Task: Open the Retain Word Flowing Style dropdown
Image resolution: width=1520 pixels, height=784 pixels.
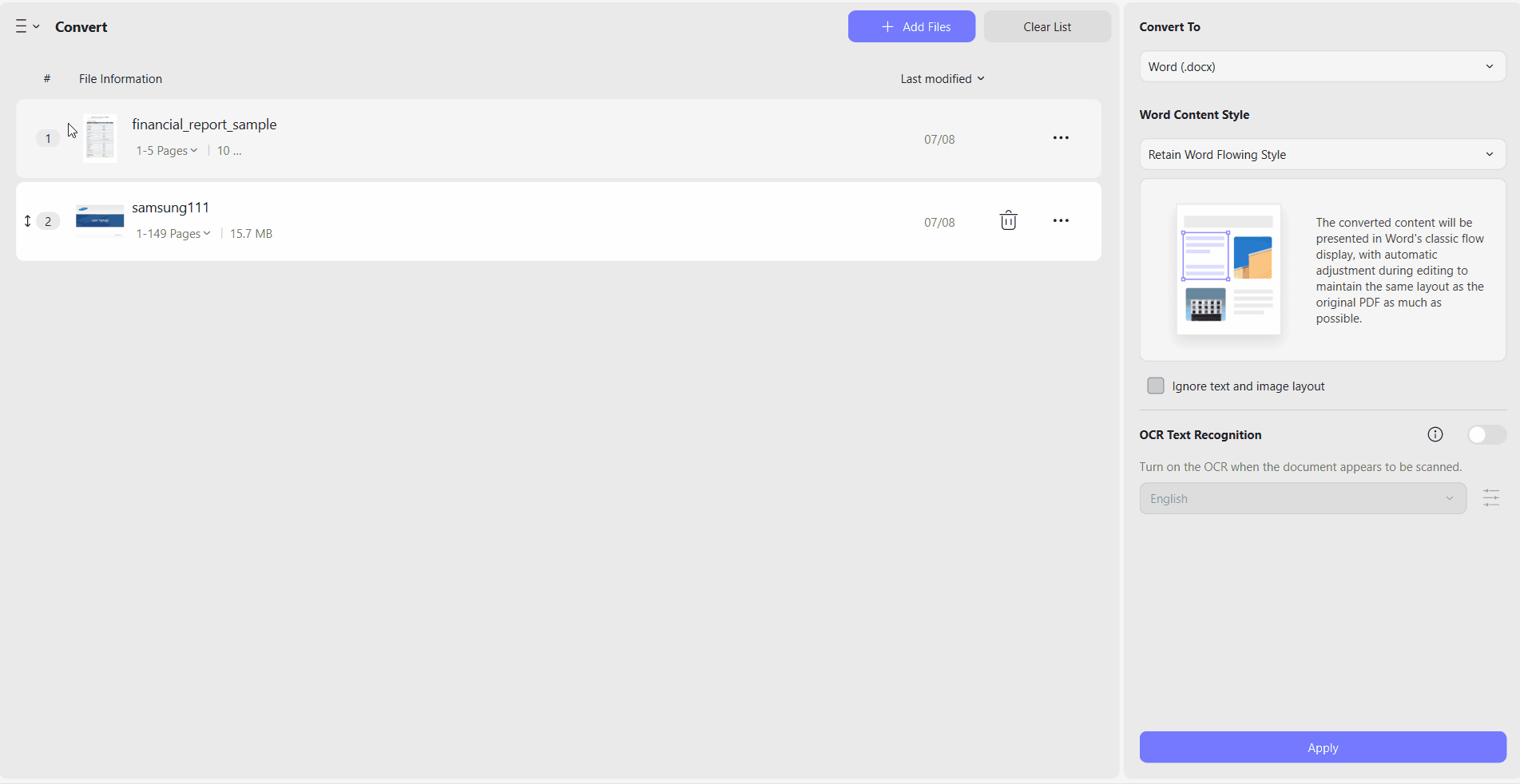Action: pyautogui.click(x=1323, y=154)
